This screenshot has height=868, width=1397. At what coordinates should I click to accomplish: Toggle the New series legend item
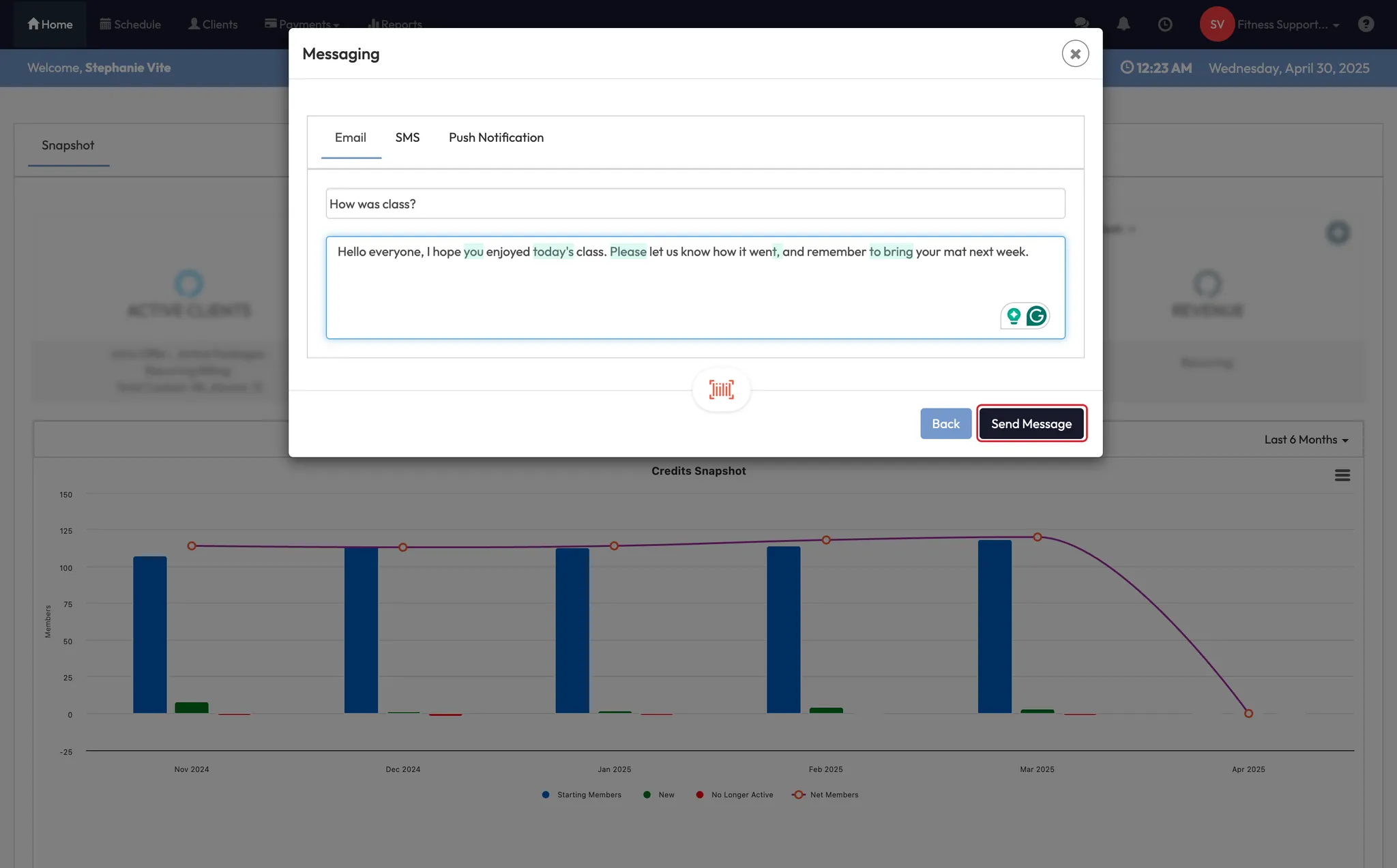pyautogui.click(x=659, y=794)
